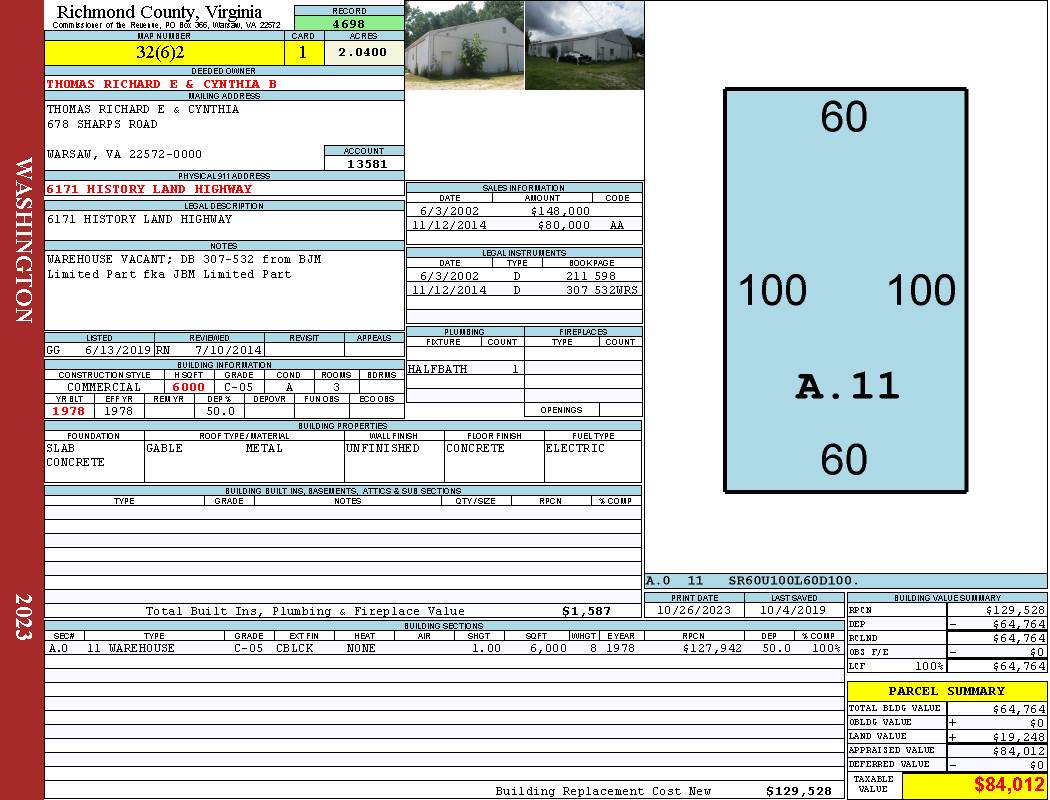Click WARSAW, VA 22572-0000 address line

124,154
